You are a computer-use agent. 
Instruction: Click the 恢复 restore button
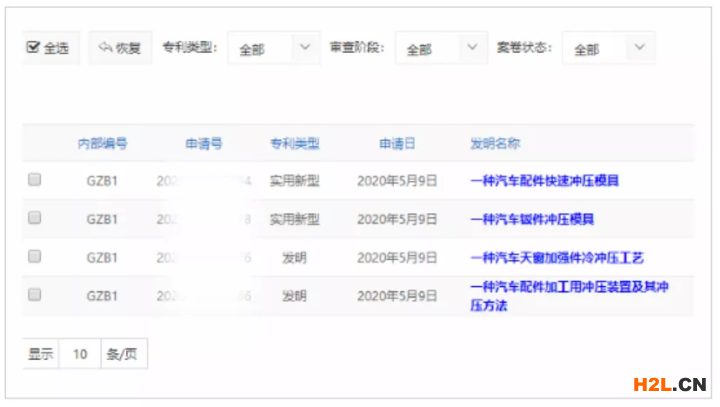[x=119, y=48]
